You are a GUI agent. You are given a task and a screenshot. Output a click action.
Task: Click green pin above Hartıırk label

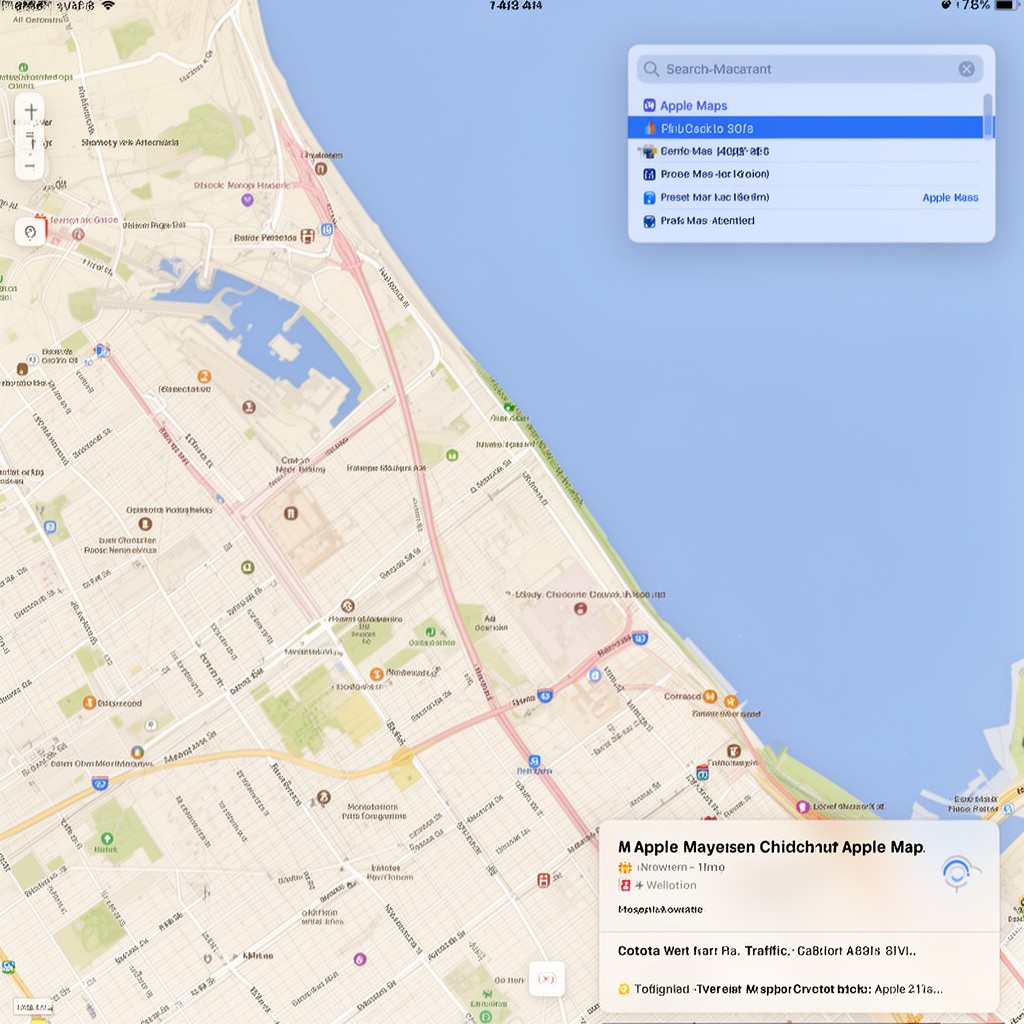point(107,839)
